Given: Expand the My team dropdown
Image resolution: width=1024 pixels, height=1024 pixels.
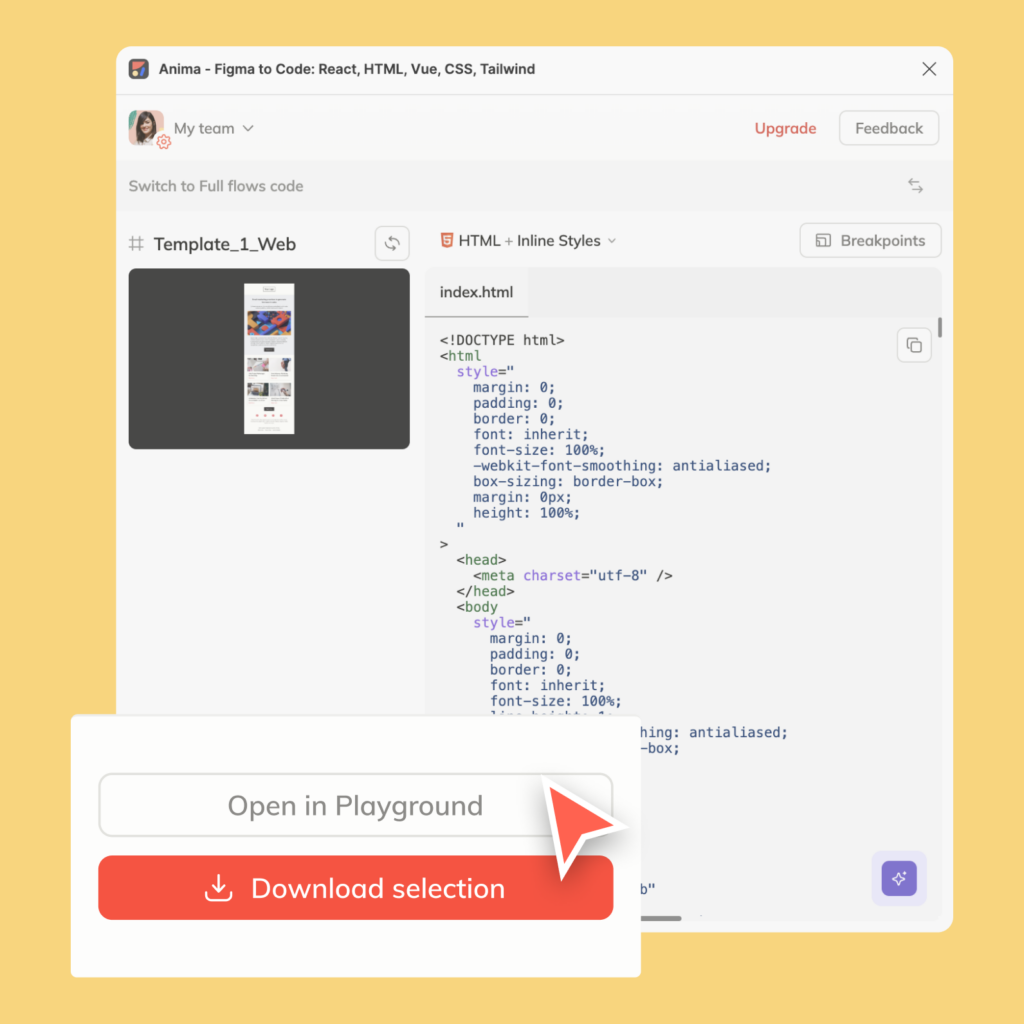Looking at the screenshot, I should pyautogui.click(x=248, y=128).
